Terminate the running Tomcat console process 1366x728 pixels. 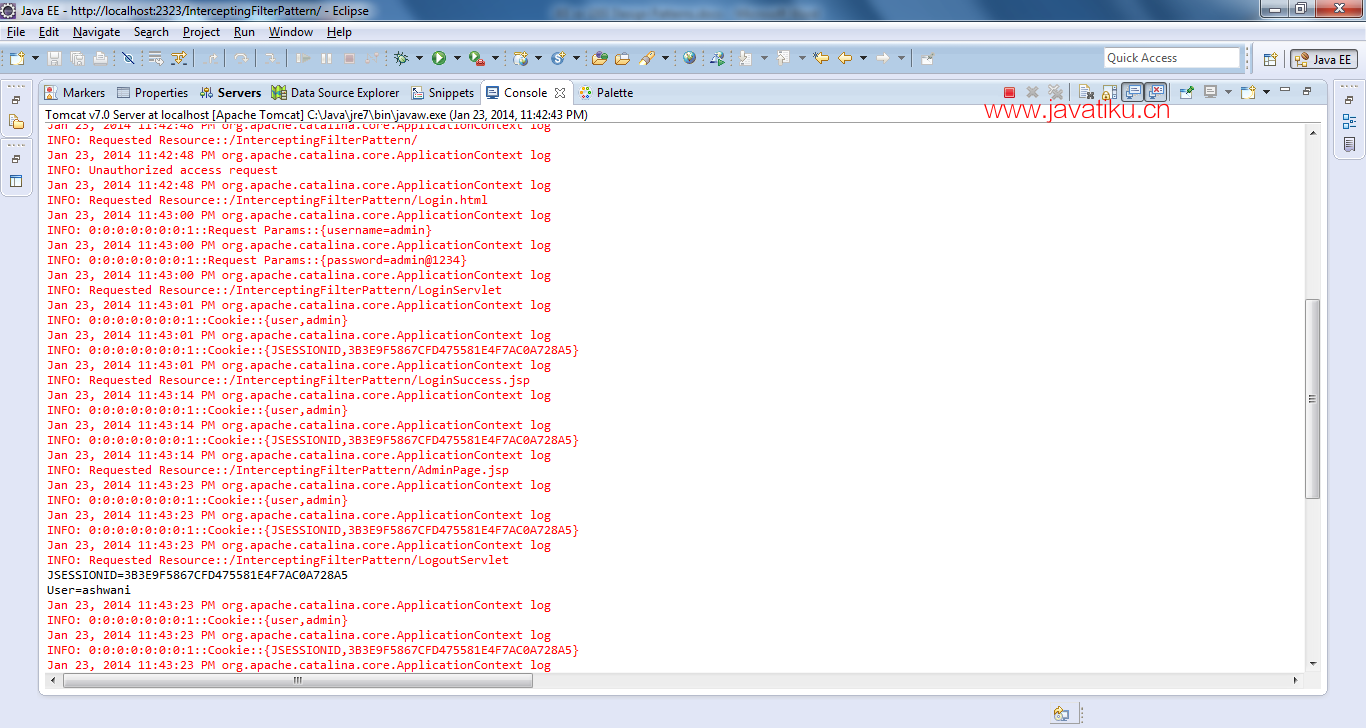coord(1009,92)
